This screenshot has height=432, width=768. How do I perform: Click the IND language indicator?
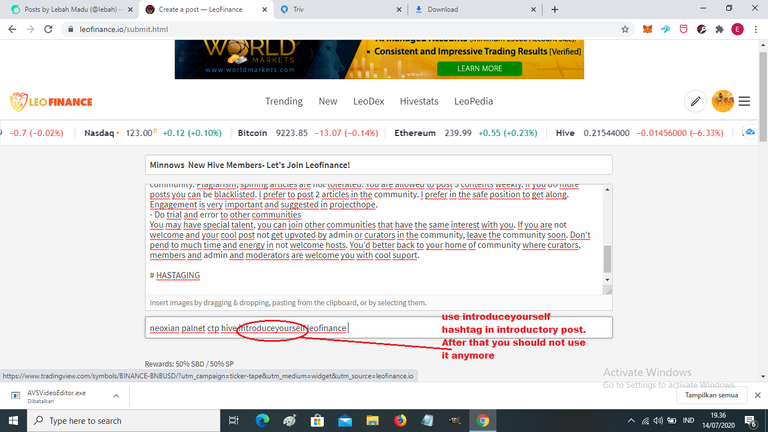coord(688,421)
